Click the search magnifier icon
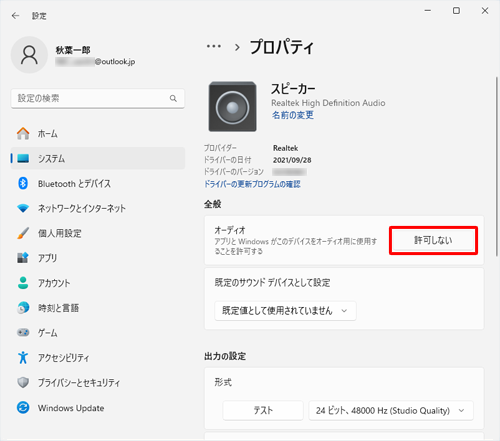Image resolution: width=500 pixels, height=441 pixels. [x=173, y=98]
